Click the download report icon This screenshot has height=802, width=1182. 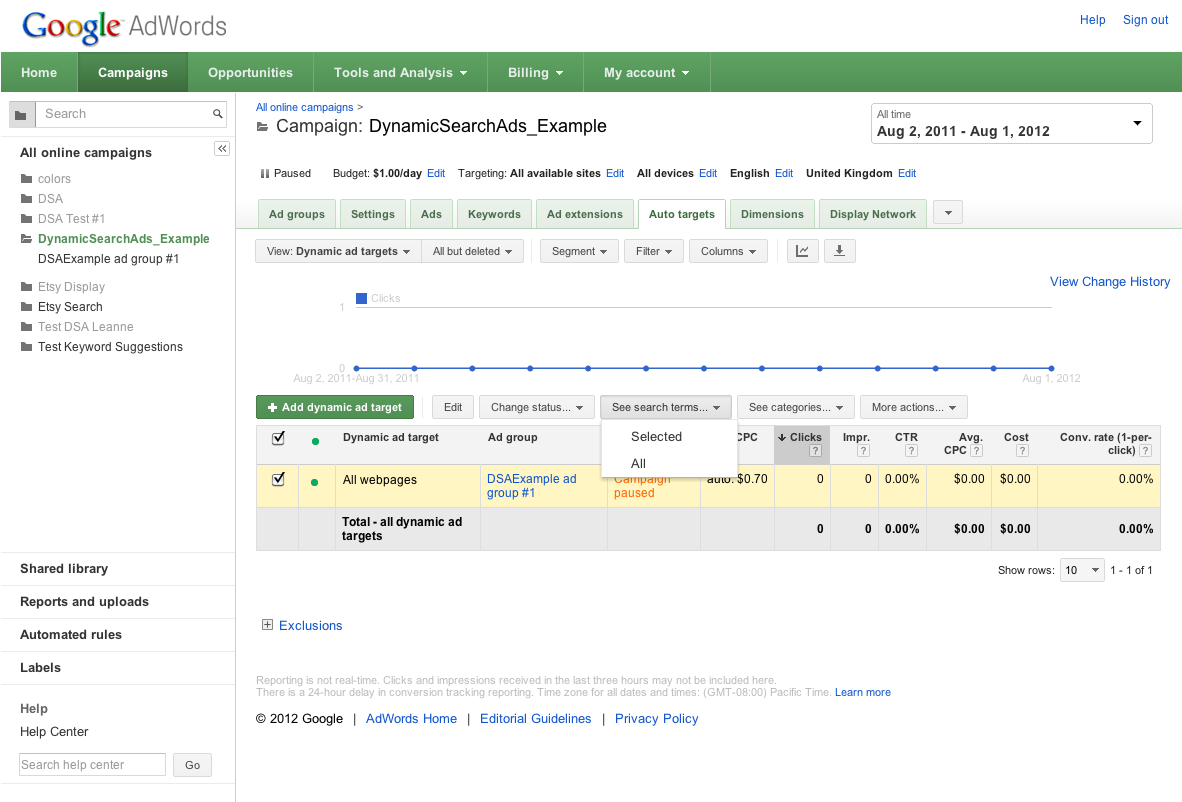pos(839,251)
